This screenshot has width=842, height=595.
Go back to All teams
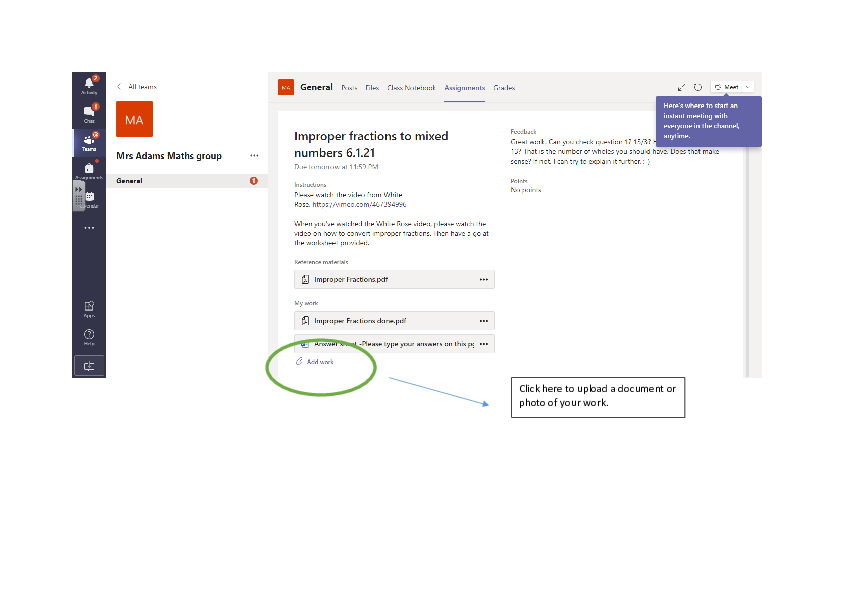[136, 87]
